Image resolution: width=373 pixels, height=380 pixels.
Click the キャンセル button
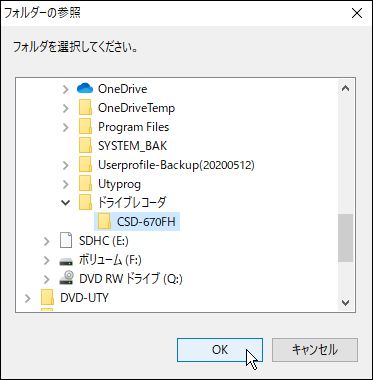315,350
